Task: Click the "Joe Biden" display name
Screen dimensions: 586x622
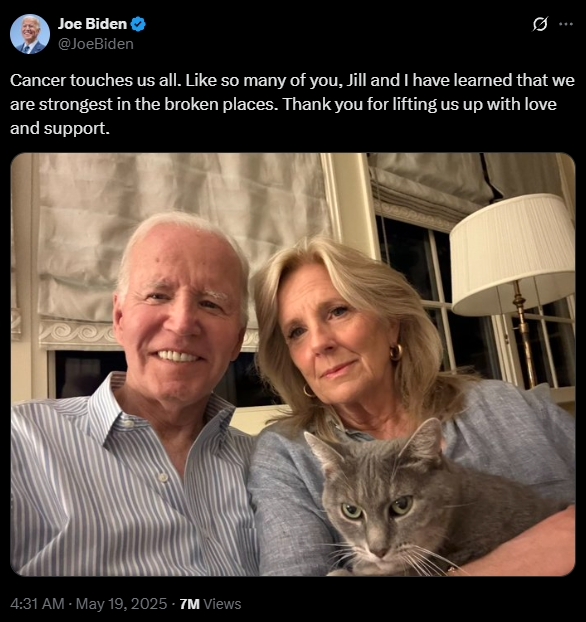Action: [x=92, y=24]
